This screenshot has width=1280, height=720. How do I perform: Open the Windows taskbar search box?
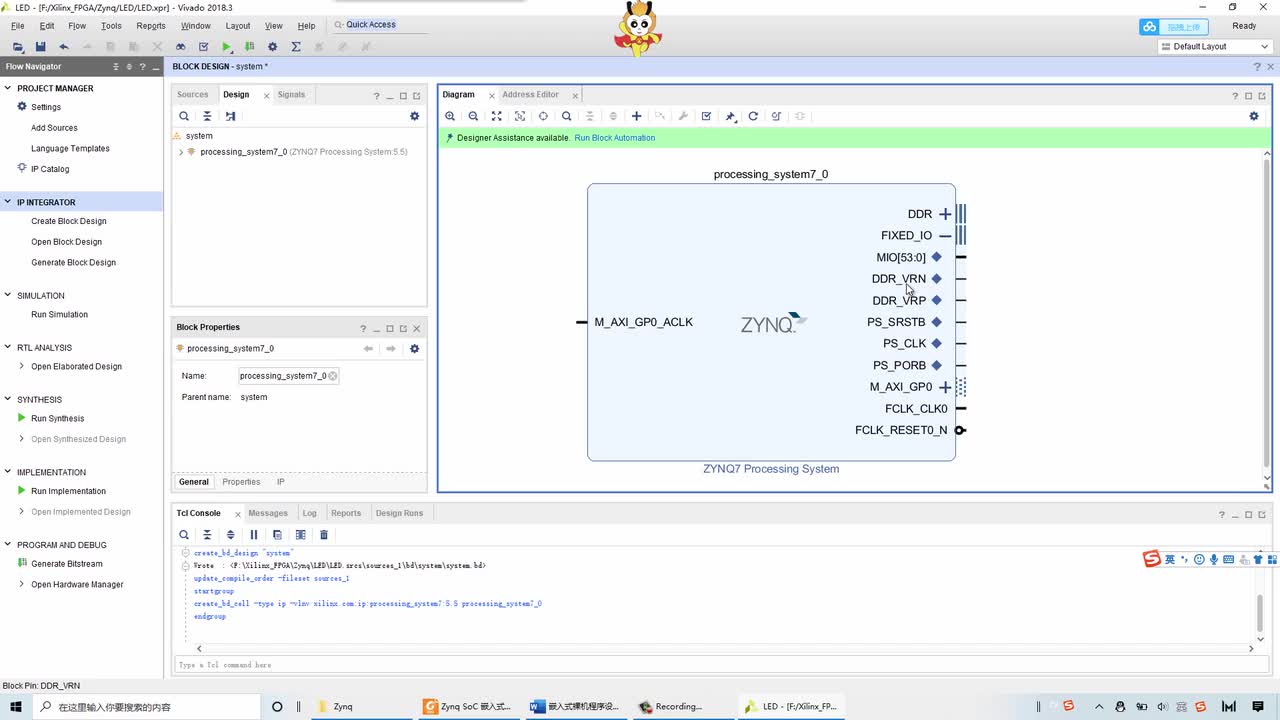pyautogui.click(x=148, y=707)
